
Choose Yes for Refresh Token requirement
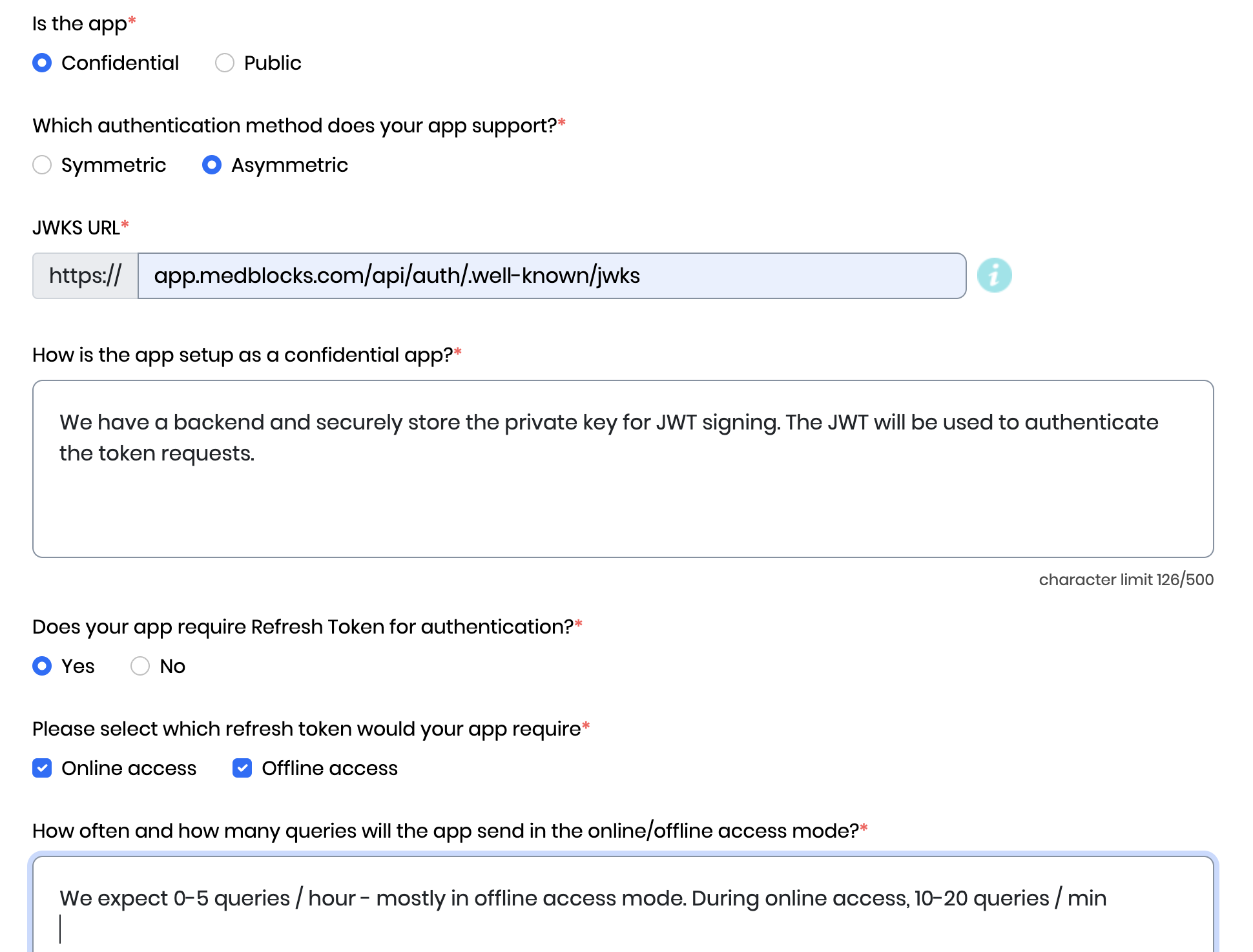tap(42, 666)
